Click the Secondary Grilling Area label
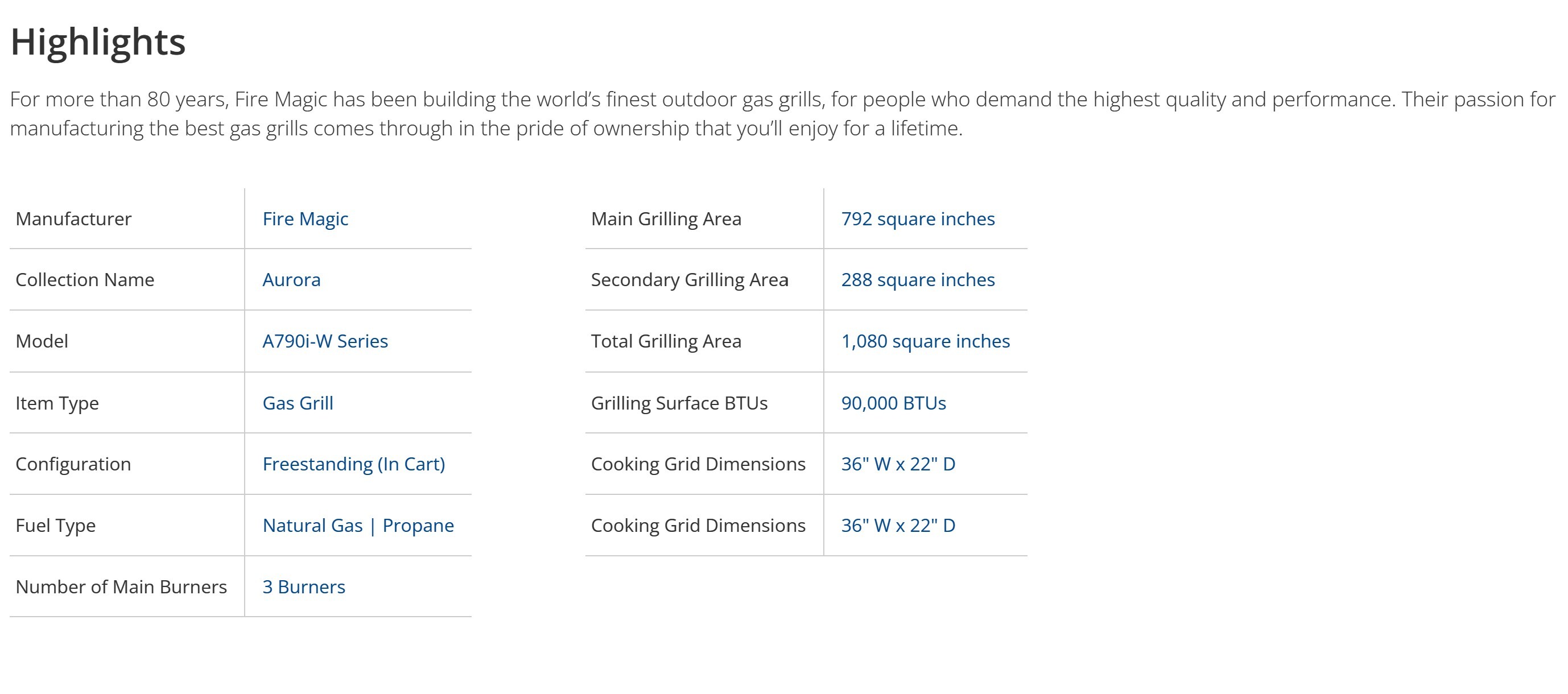Image resolution: width=1568 pixels, height=694 pixels. pos(690,279)
